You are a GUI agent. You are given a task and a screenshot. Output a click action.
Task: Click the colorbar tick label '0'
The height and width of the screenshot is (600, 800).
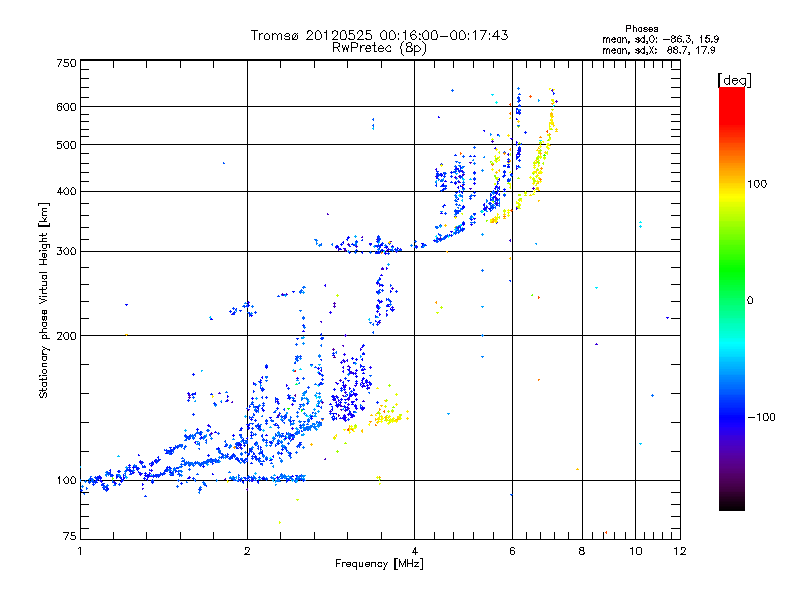point(750,301)
